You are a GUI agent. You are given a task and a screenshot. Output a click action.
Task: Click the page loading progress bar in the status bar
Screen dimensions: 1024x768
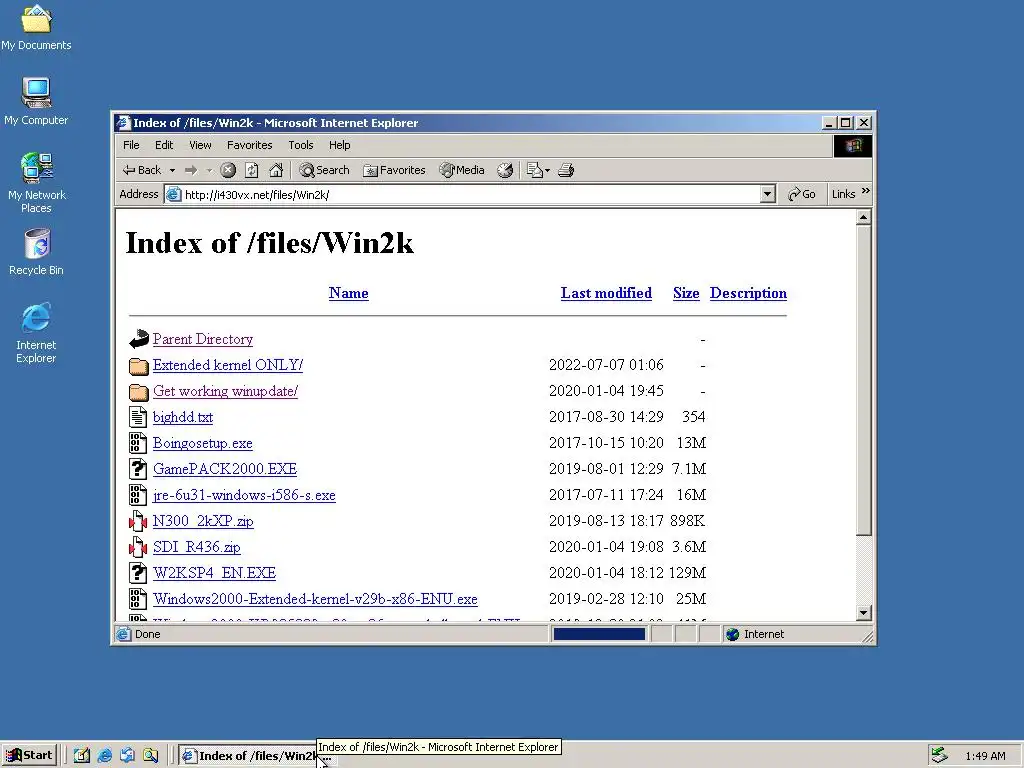click(x=599, y=634)
